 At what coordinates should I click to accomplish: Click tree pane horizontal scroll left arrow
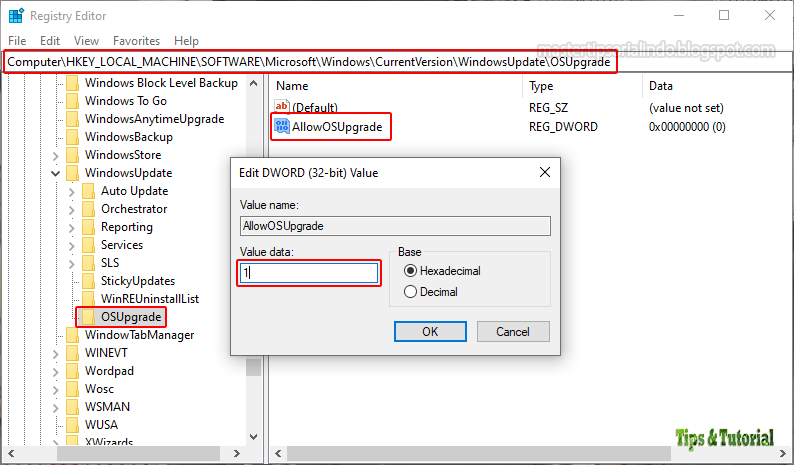(11, 453)
